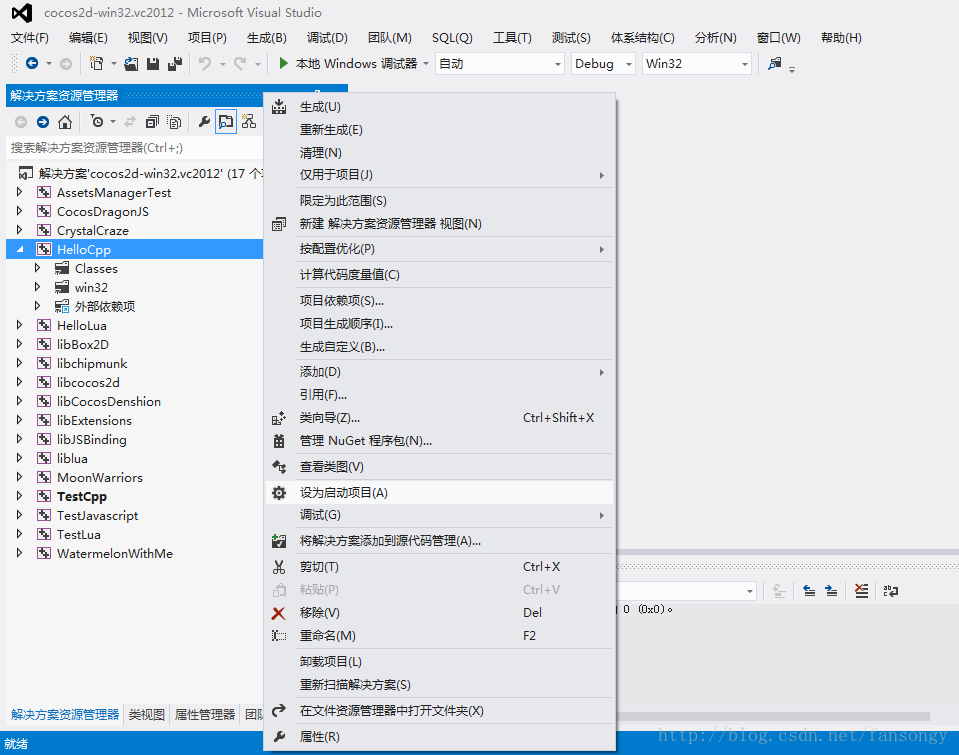Click the Show All Files icon

point(174,122)
